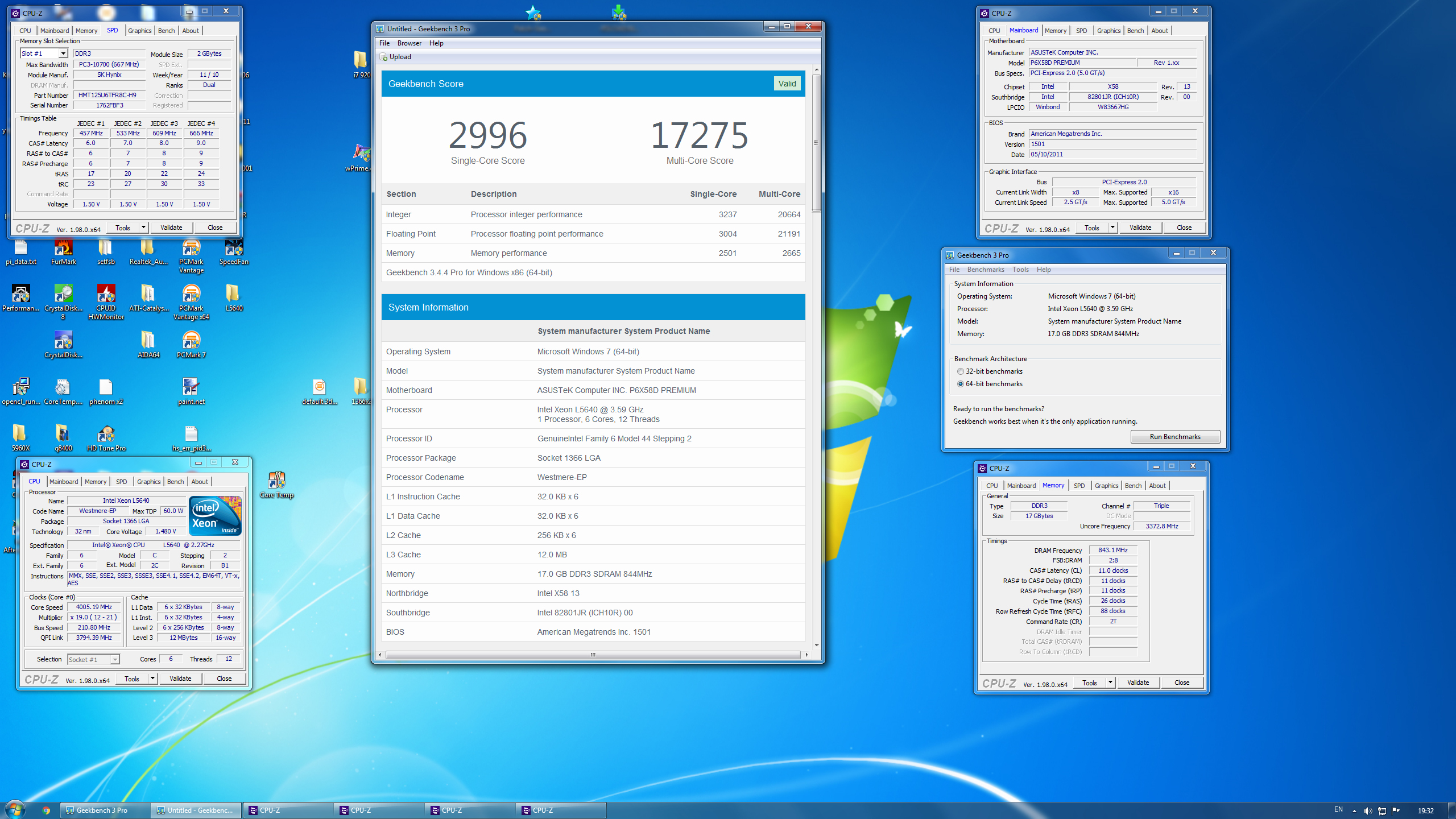Open phenom x2 file icon
The height and width of the screenshot is (819, 1456).
pyautogui.click(x=106, y=392)
